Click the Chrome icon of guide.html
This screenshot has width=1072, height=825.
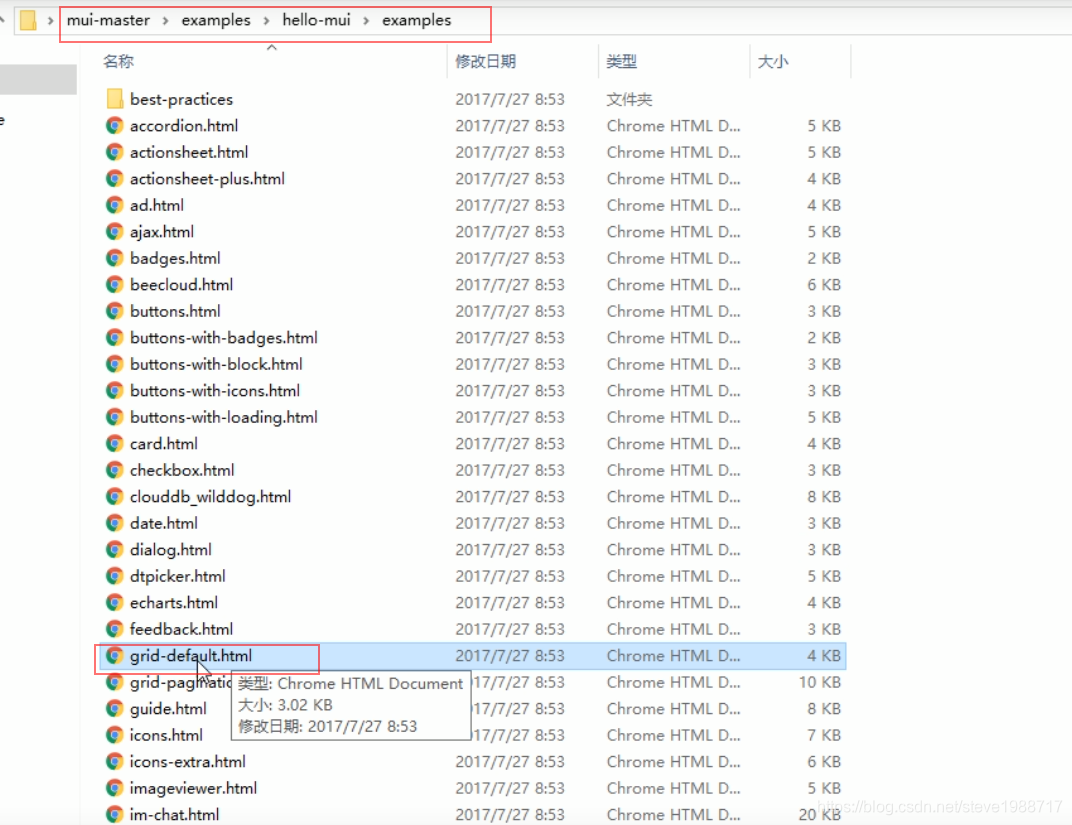pos(115,709)
